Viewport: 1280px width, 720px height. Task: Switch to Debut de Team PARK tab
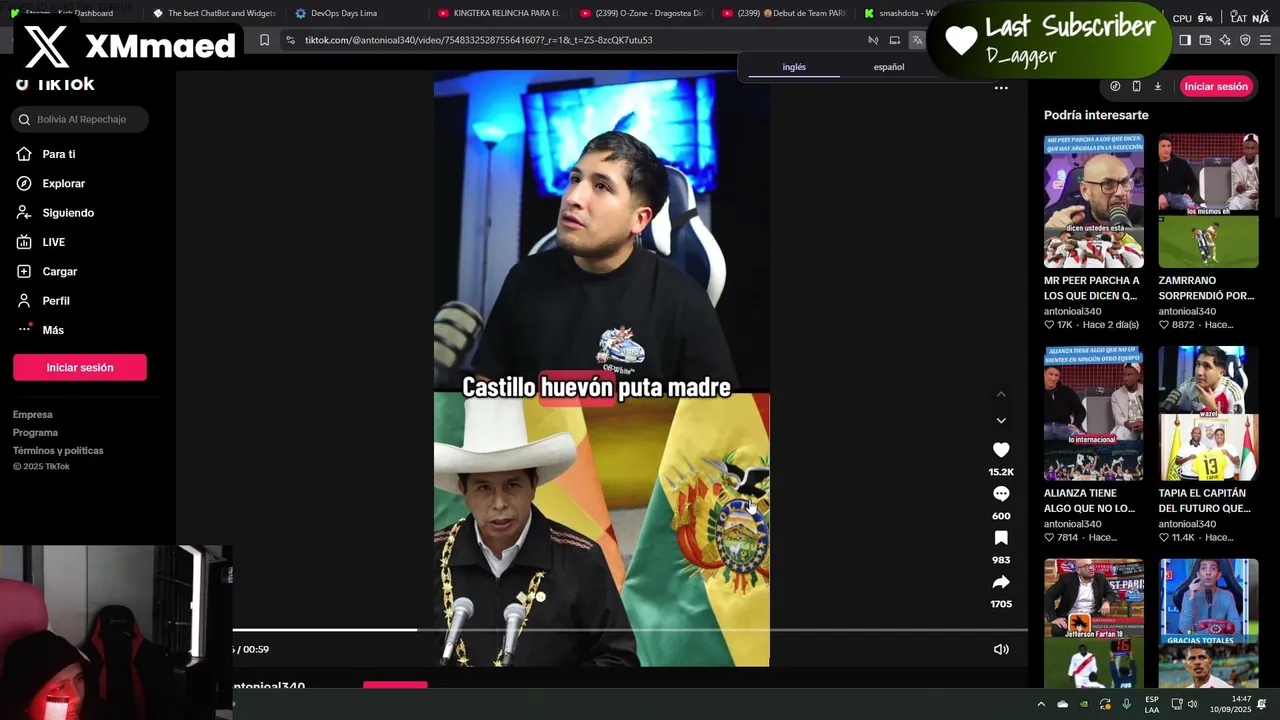(784, 13)
